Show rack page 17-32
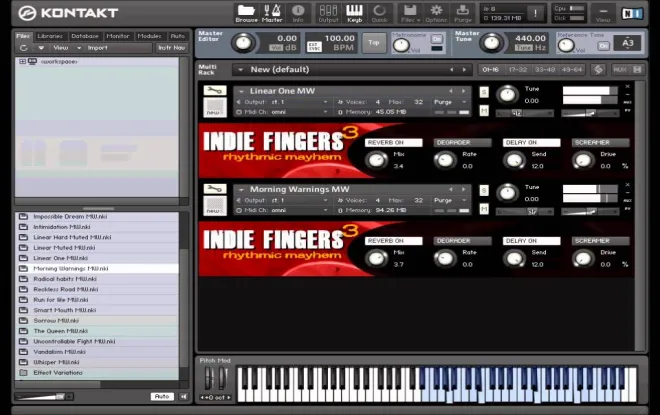The height and width of the screenshot is (415, 660). pos(518,69)
